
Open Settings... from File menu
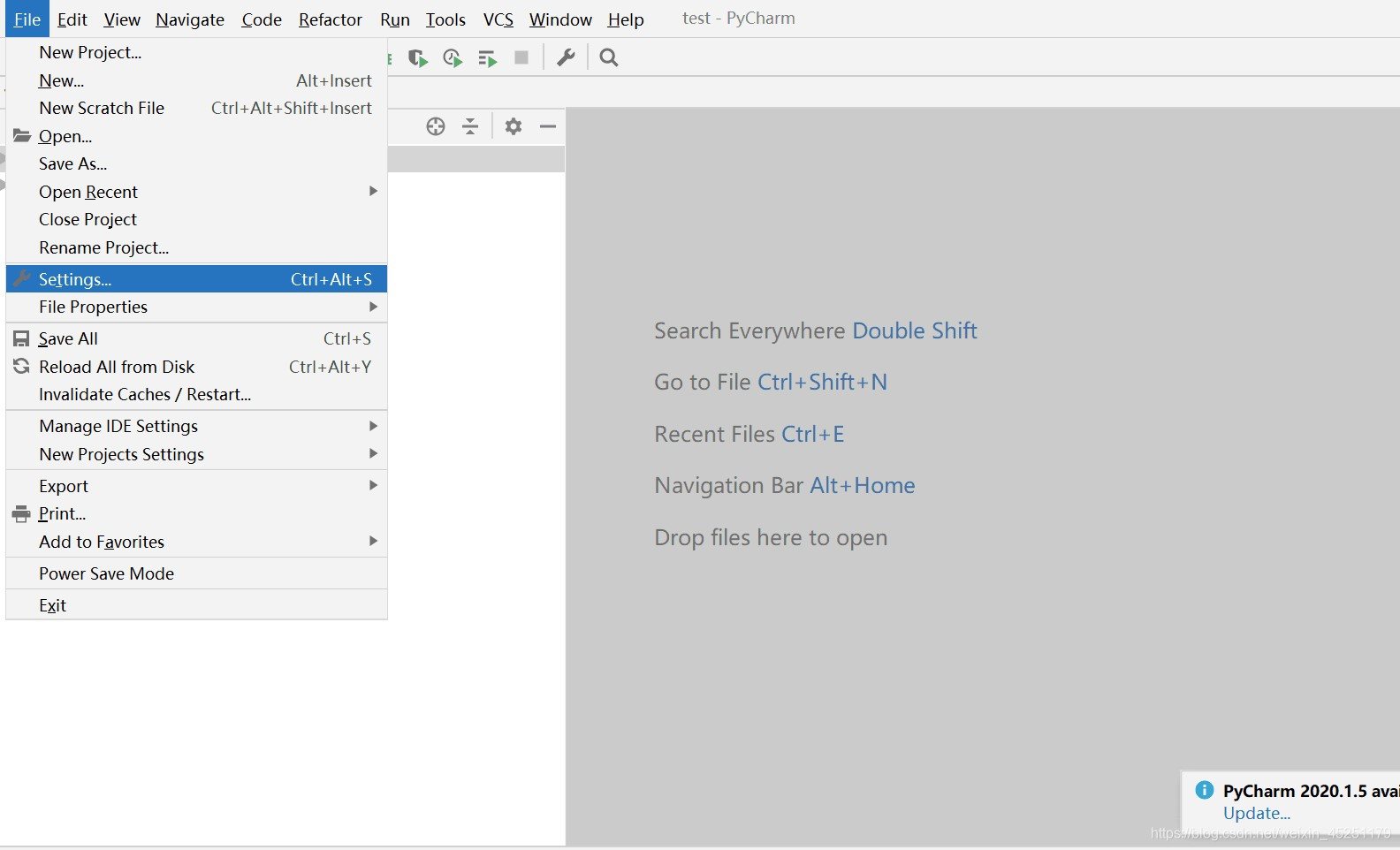pyautogui.click(x=196, y=279)
